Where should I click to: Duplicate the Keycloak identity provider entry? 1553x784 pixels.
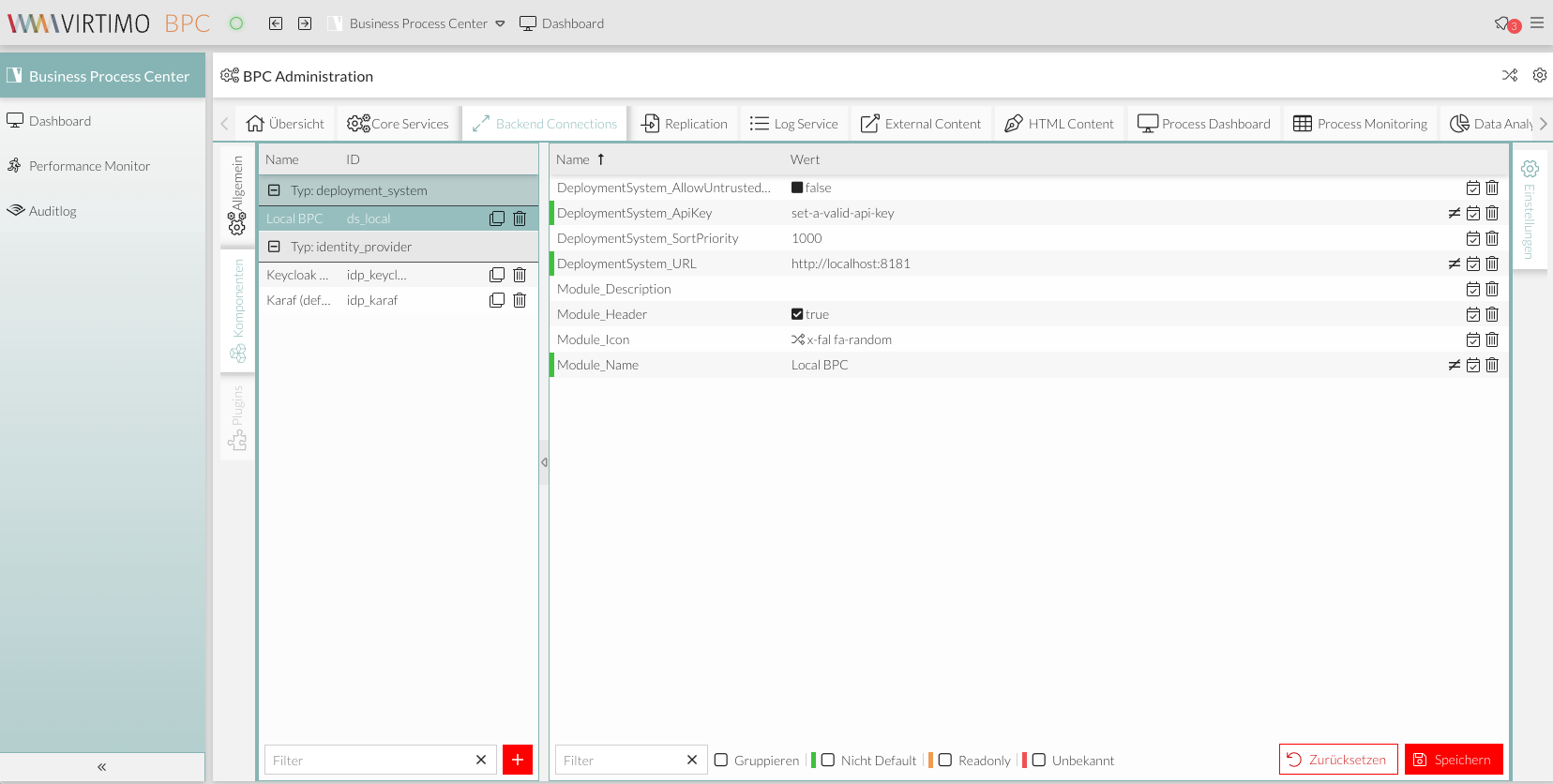[497, 275]
